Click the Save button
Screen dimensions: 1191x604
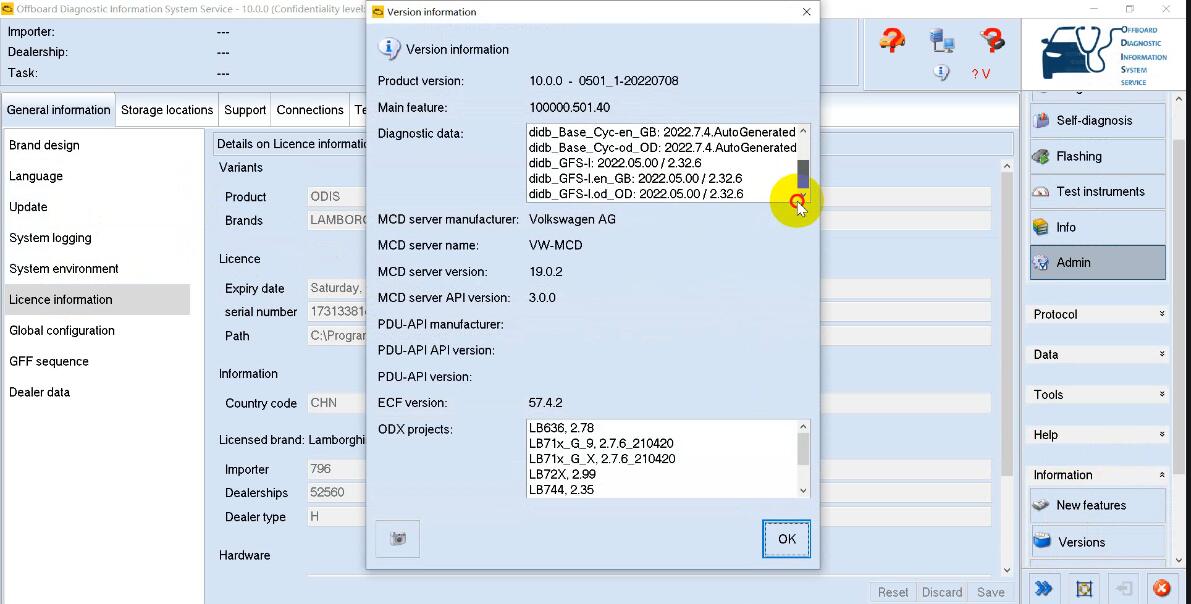click(x=990, y=593)
